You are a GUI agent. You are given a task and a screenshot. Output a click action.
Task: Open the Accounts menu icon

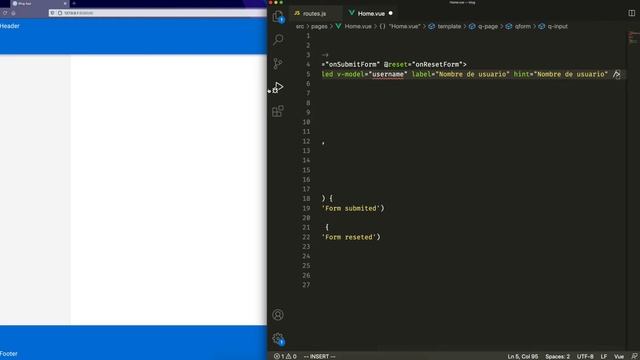pyautogui.click(x=278, y=315)
